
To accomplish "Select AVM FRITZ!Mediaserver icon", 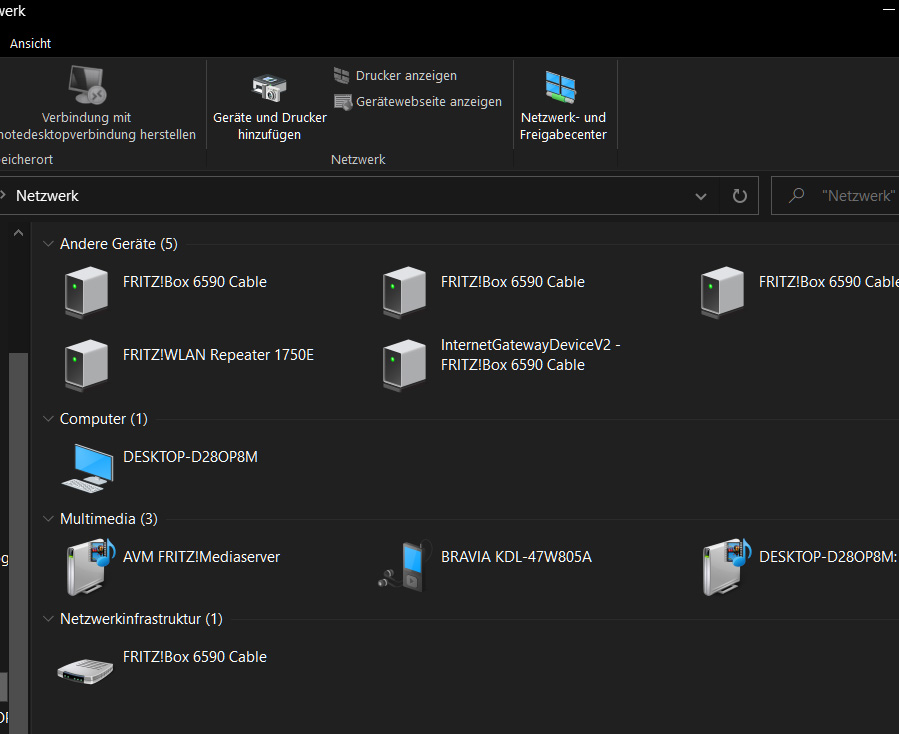I will click(x=90, y=567).
